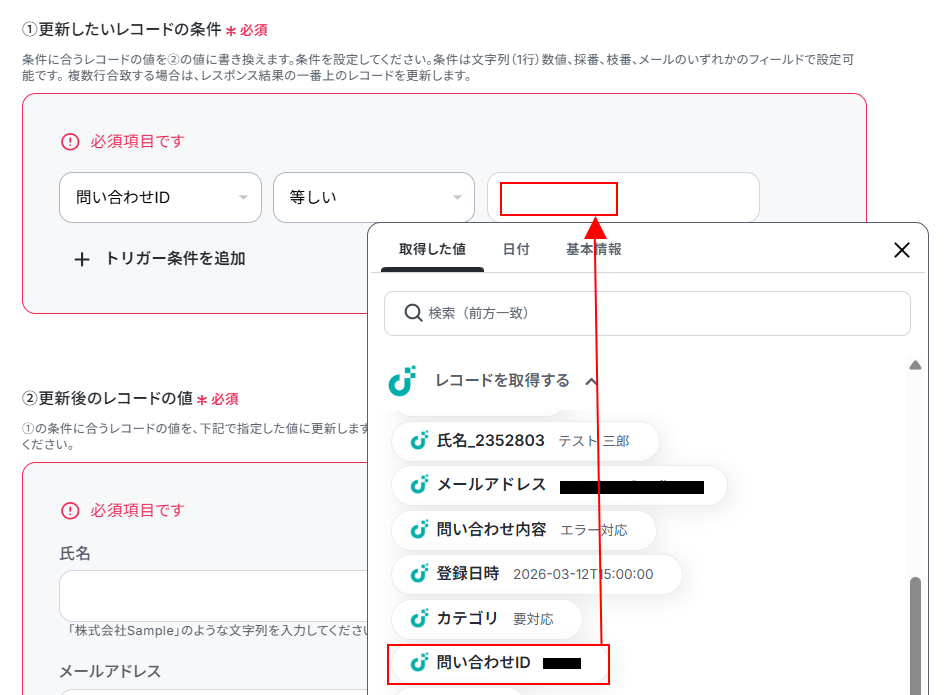Click the warning icon in section ①
Image resolution: width=951 pixels, height=695 pixels.
point(70,142)
